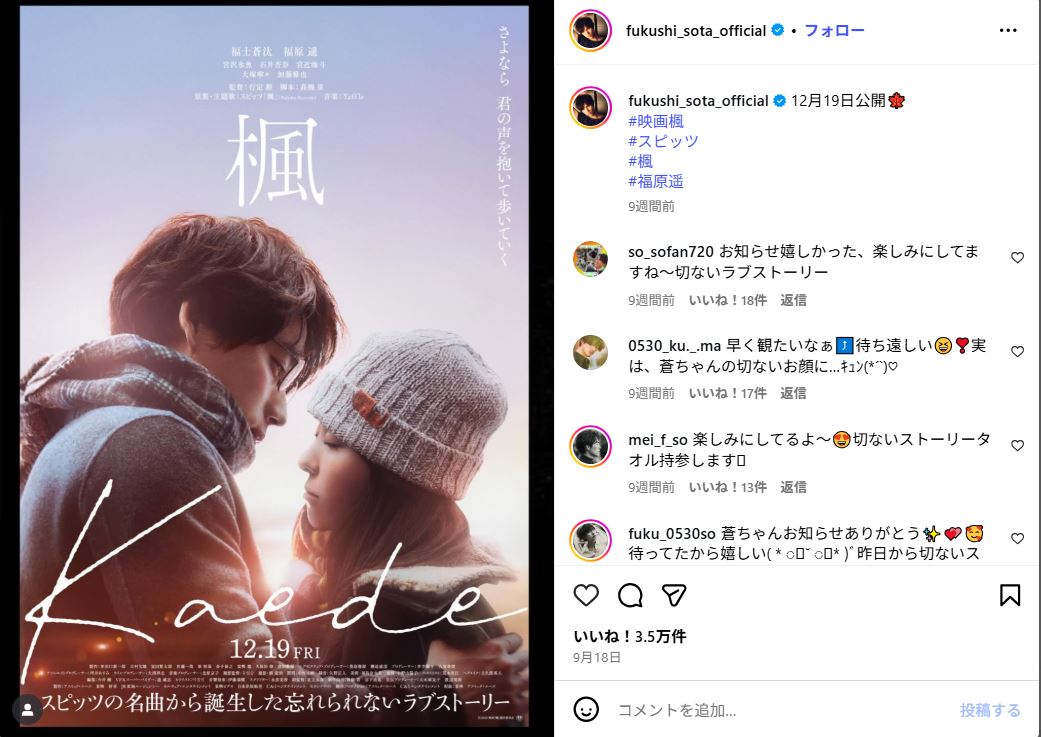This screenshot has width=1041, height=737.
Task: Open the comment bubble icon
Action: (x=630, y=595)
